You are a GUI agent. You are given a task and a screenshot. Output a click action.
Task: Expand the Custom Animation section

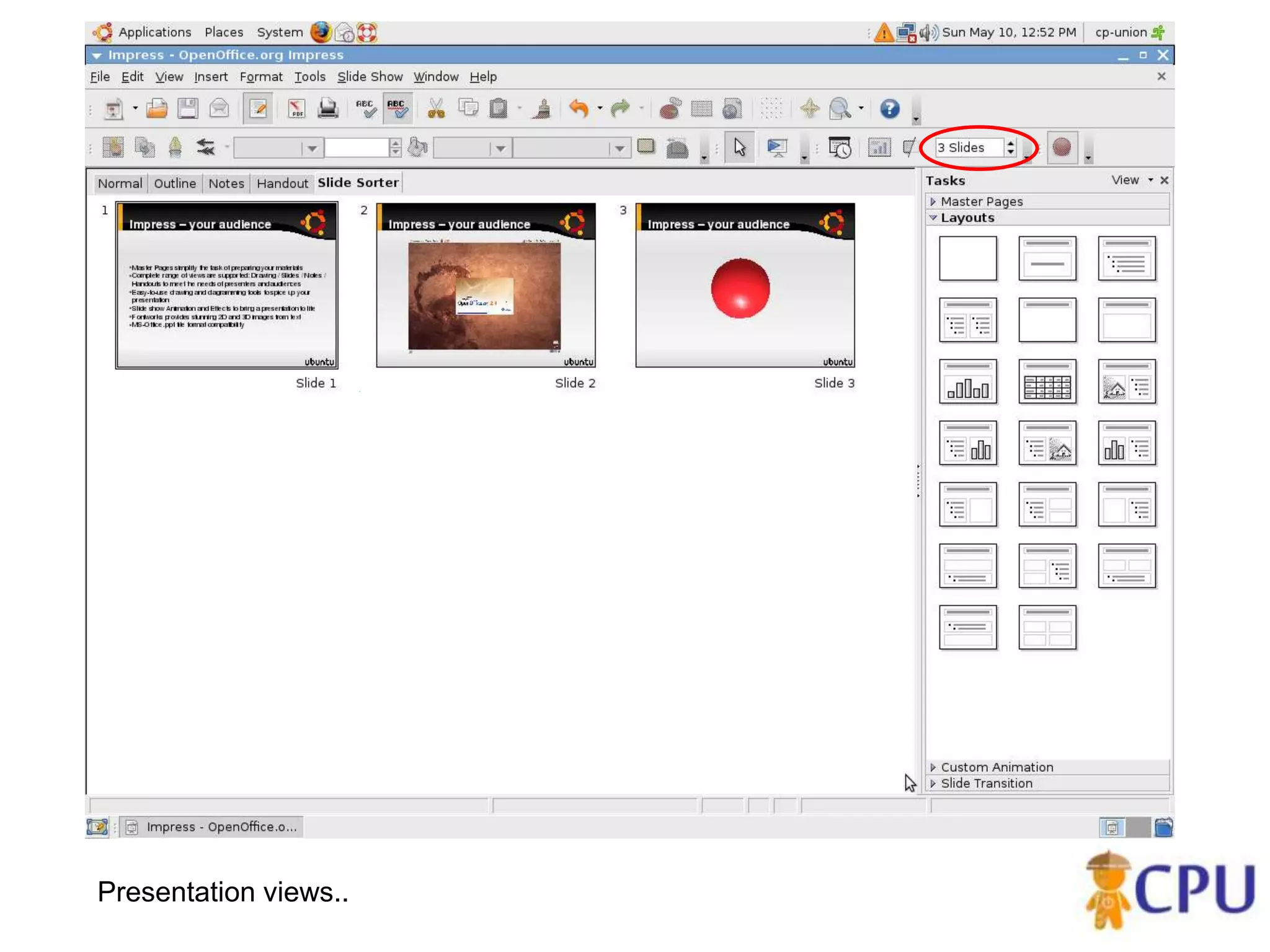coord(1048,767)
